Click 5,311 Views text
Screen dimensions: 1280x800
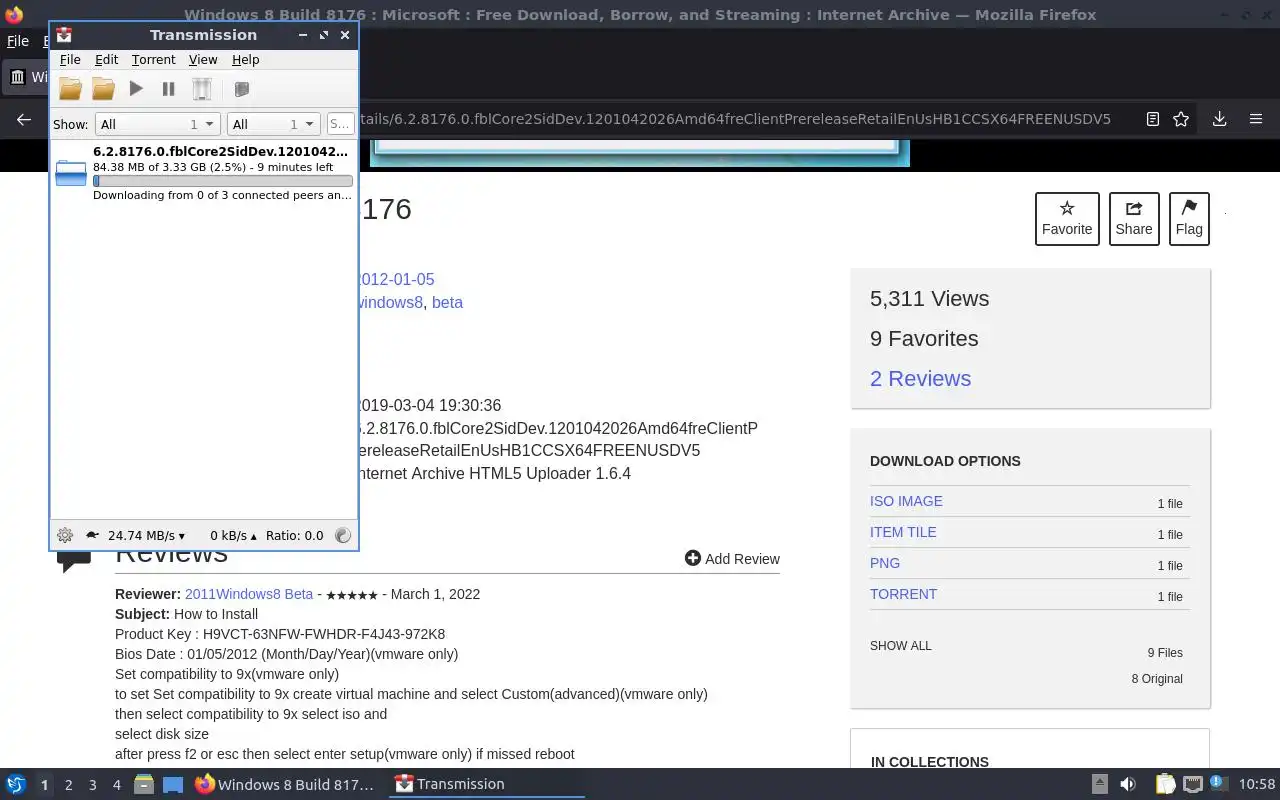[929, 298]
